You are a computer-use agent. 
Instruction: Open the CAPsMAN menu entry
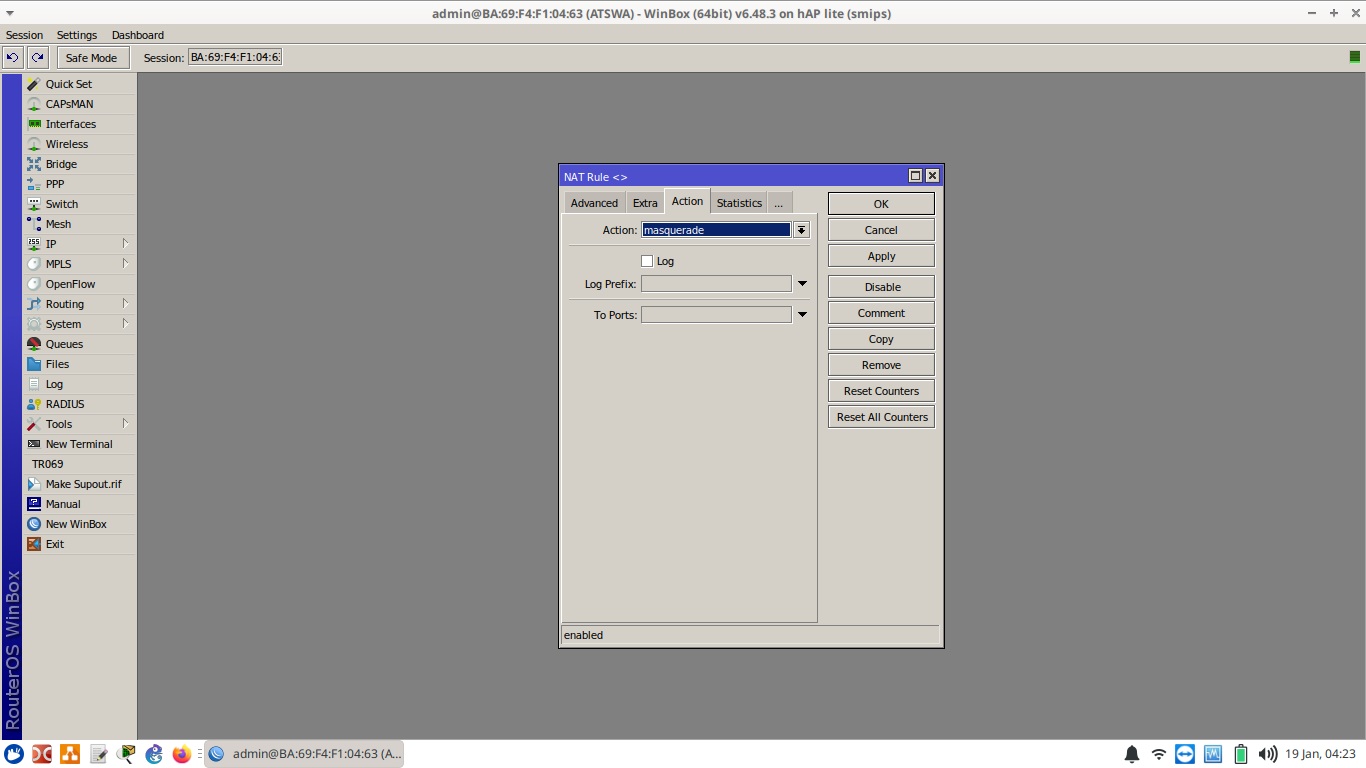coord(79,104)
